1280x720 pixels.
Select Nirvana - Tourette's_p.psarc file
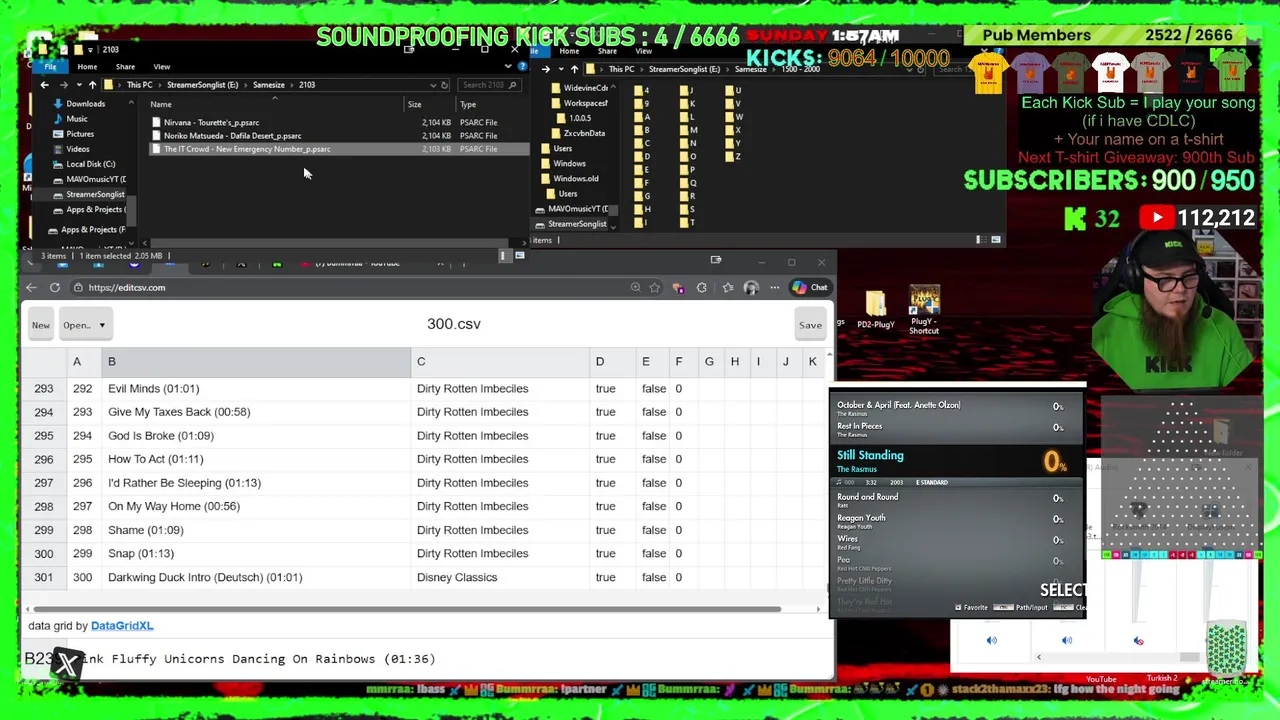point(211,123)
